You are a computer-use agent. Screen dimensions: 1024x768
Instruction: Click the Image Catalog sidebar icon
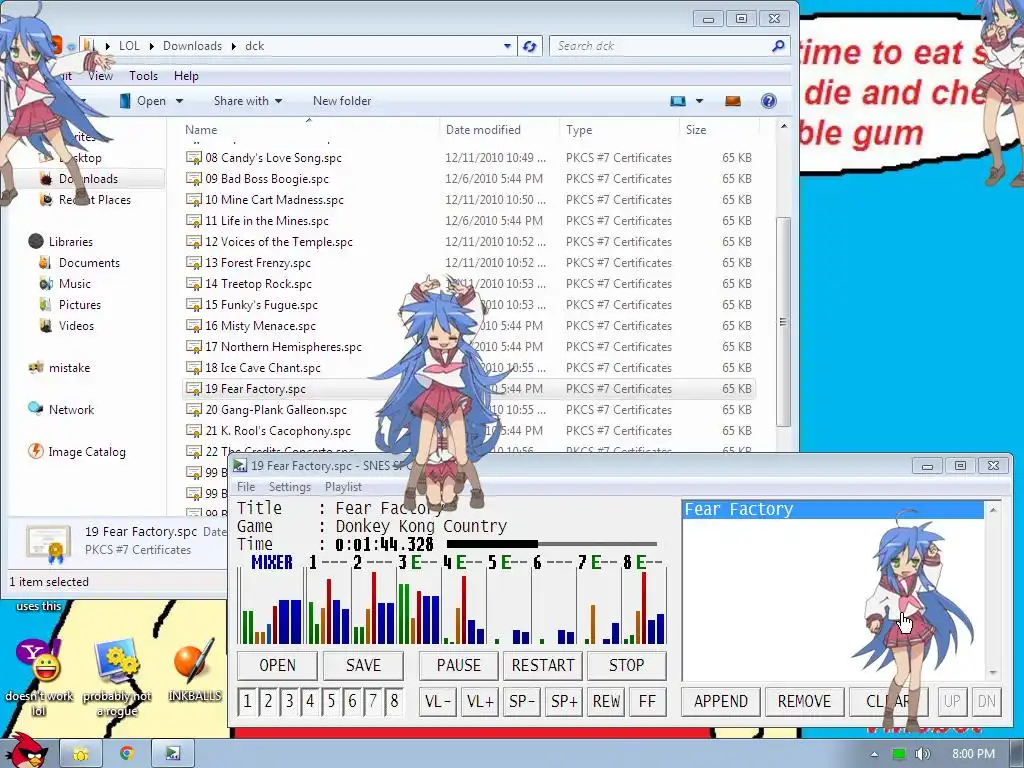point(35,451)
